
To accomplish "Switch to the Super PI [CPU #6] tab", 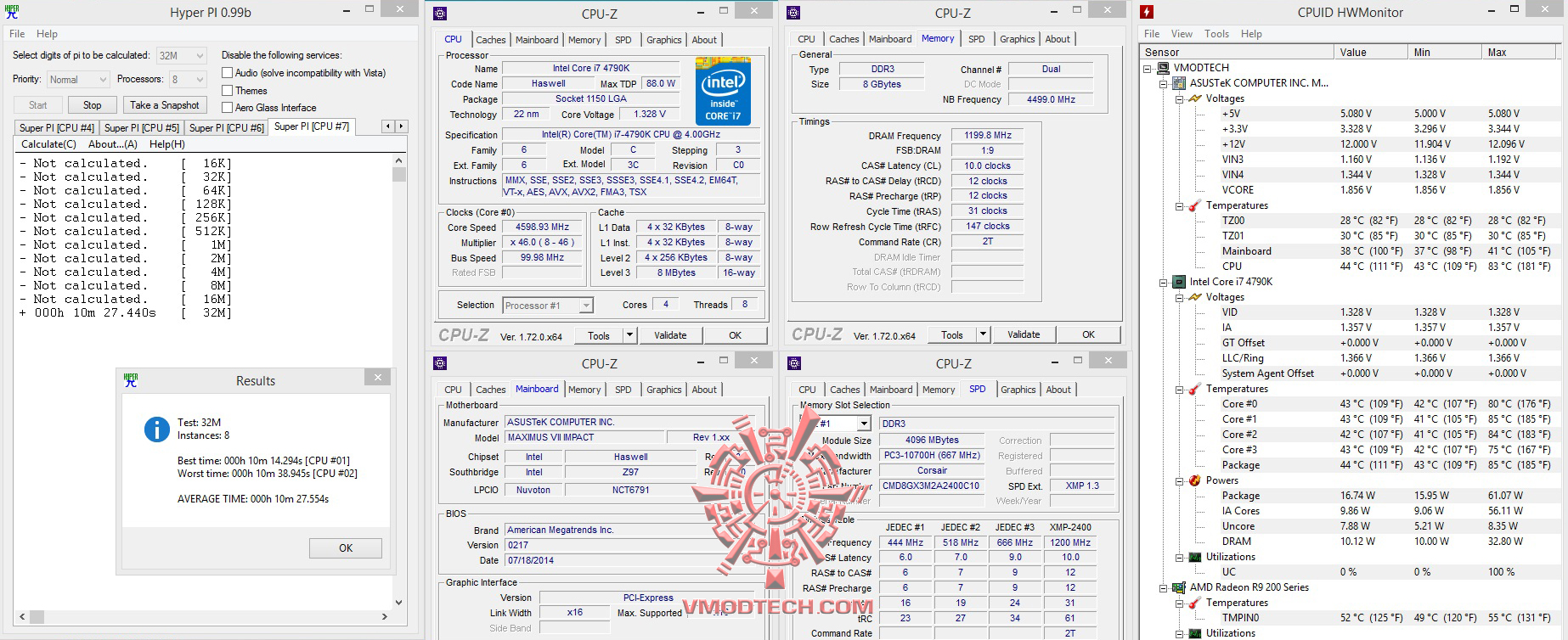I will point(227,128).
